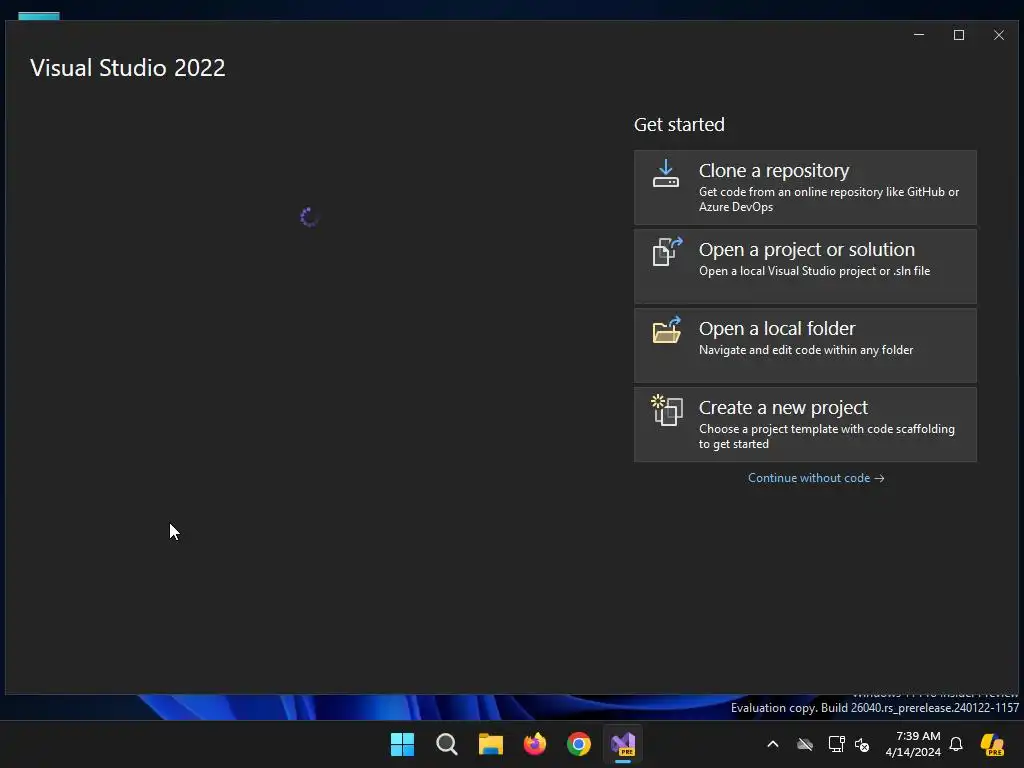
Task: Click the muted volume tray icon
Action: tap(862, 744)
